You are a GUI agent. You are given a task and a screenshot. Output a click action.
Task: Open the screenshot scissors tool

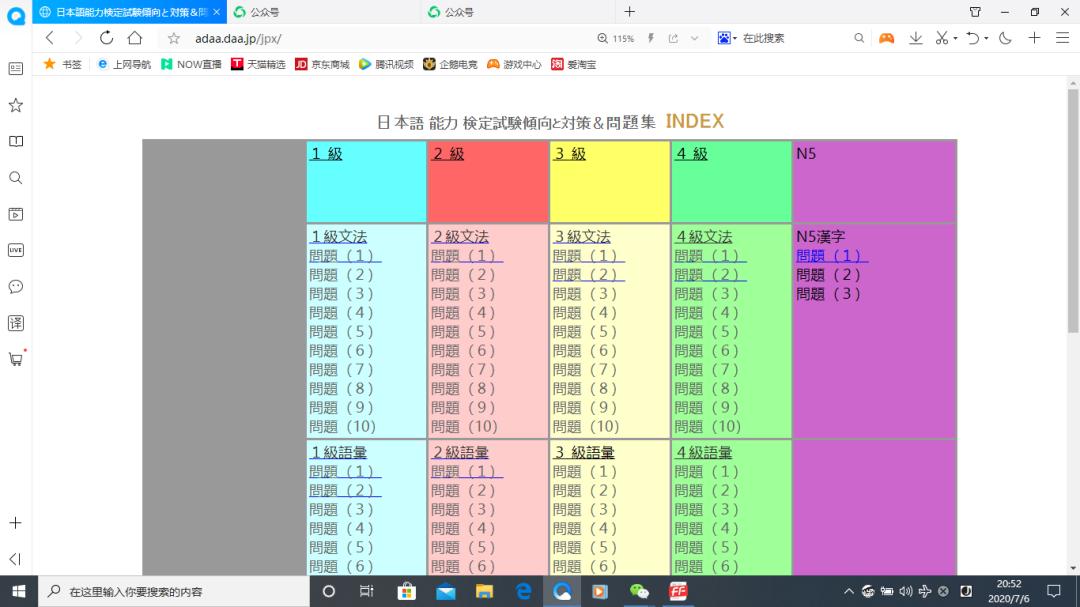pos(942,38)
